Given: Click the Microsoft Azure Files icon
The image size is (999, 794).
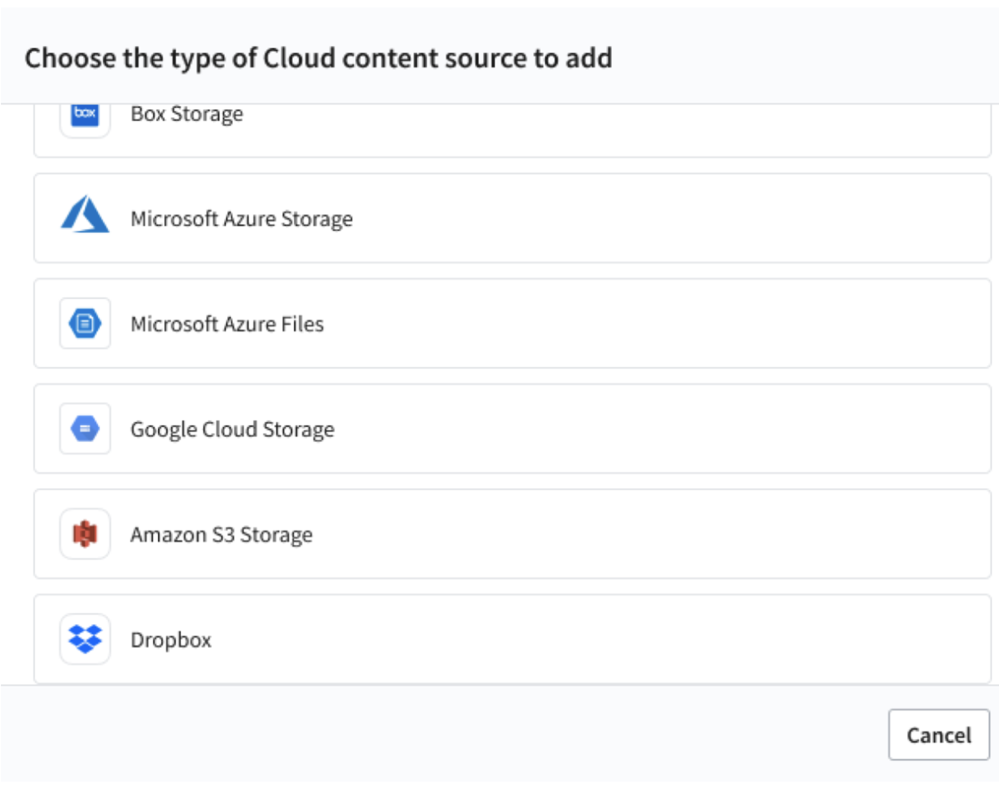Looking at the screenshot, I should point(85,323).
